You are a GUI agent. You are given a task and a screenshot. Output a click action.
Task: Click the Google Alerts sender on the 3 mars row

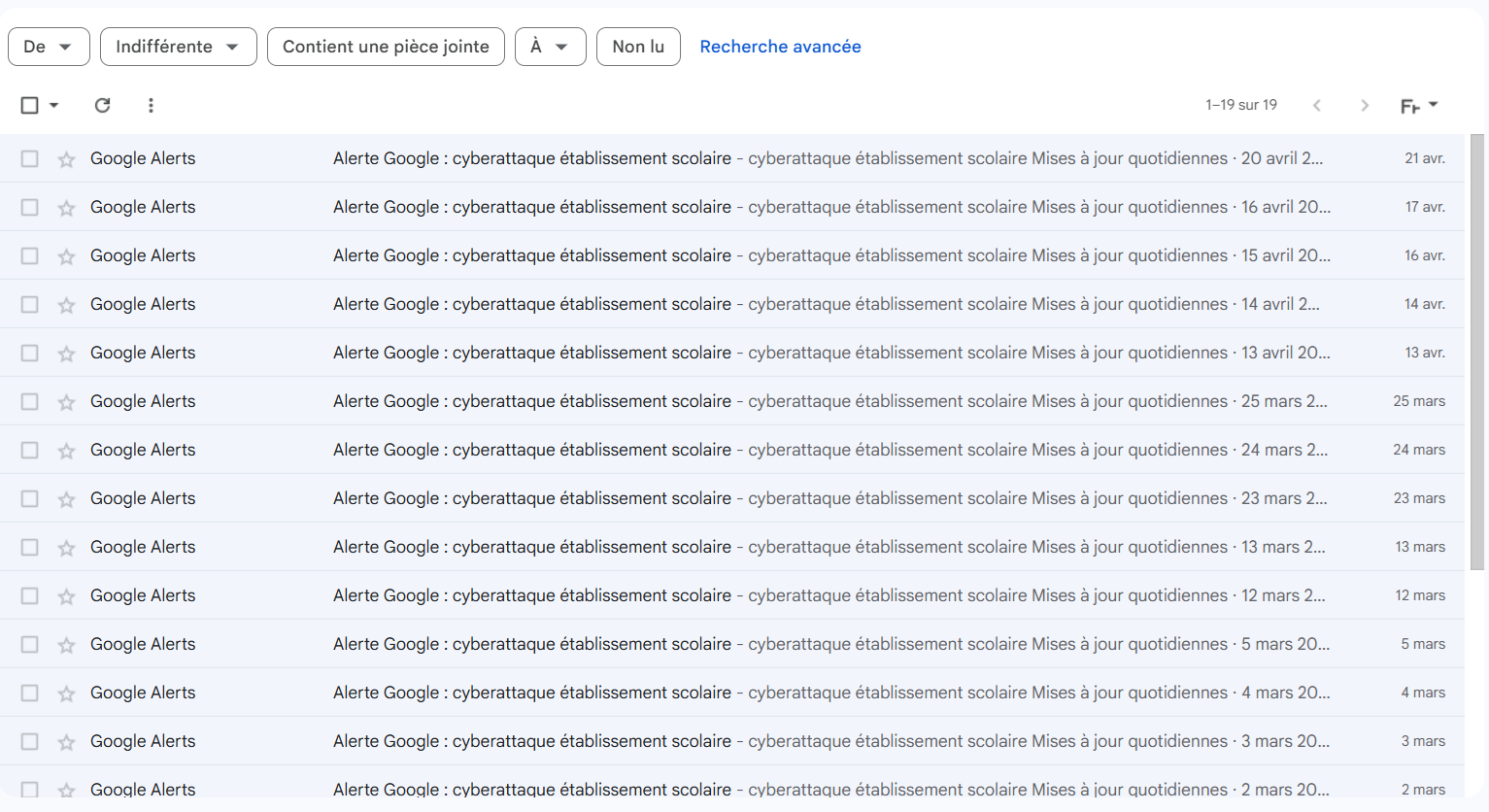[143, 741]
